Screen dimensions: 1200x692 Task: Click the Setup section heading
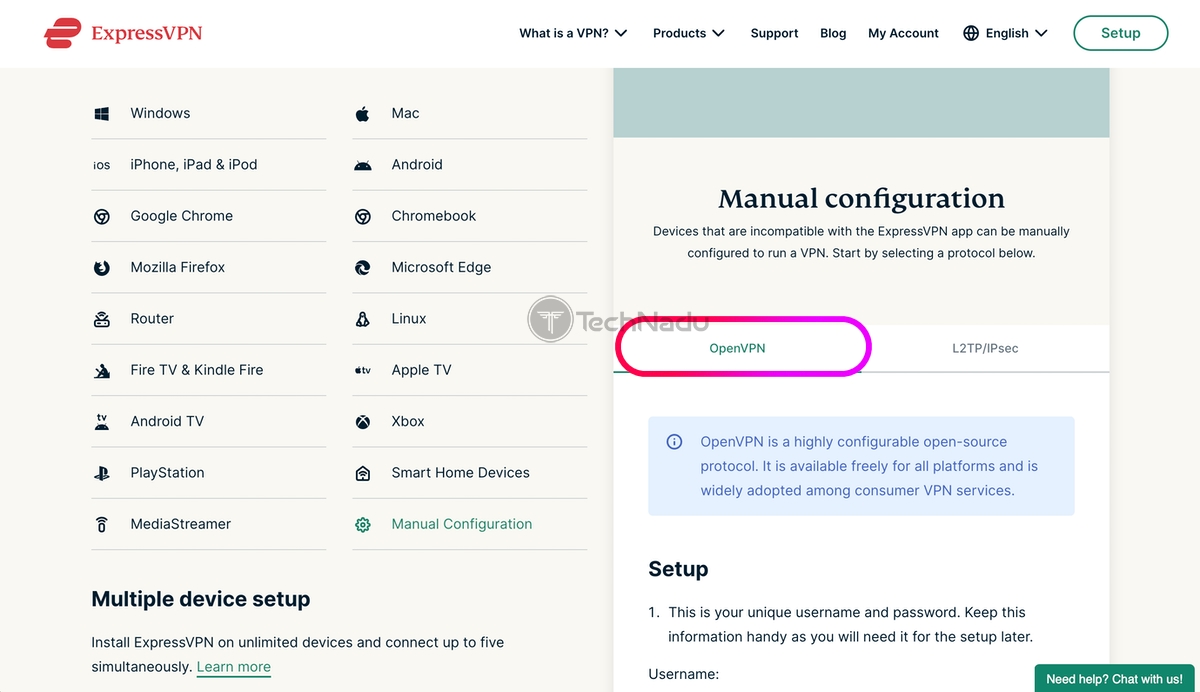[678, 569]
